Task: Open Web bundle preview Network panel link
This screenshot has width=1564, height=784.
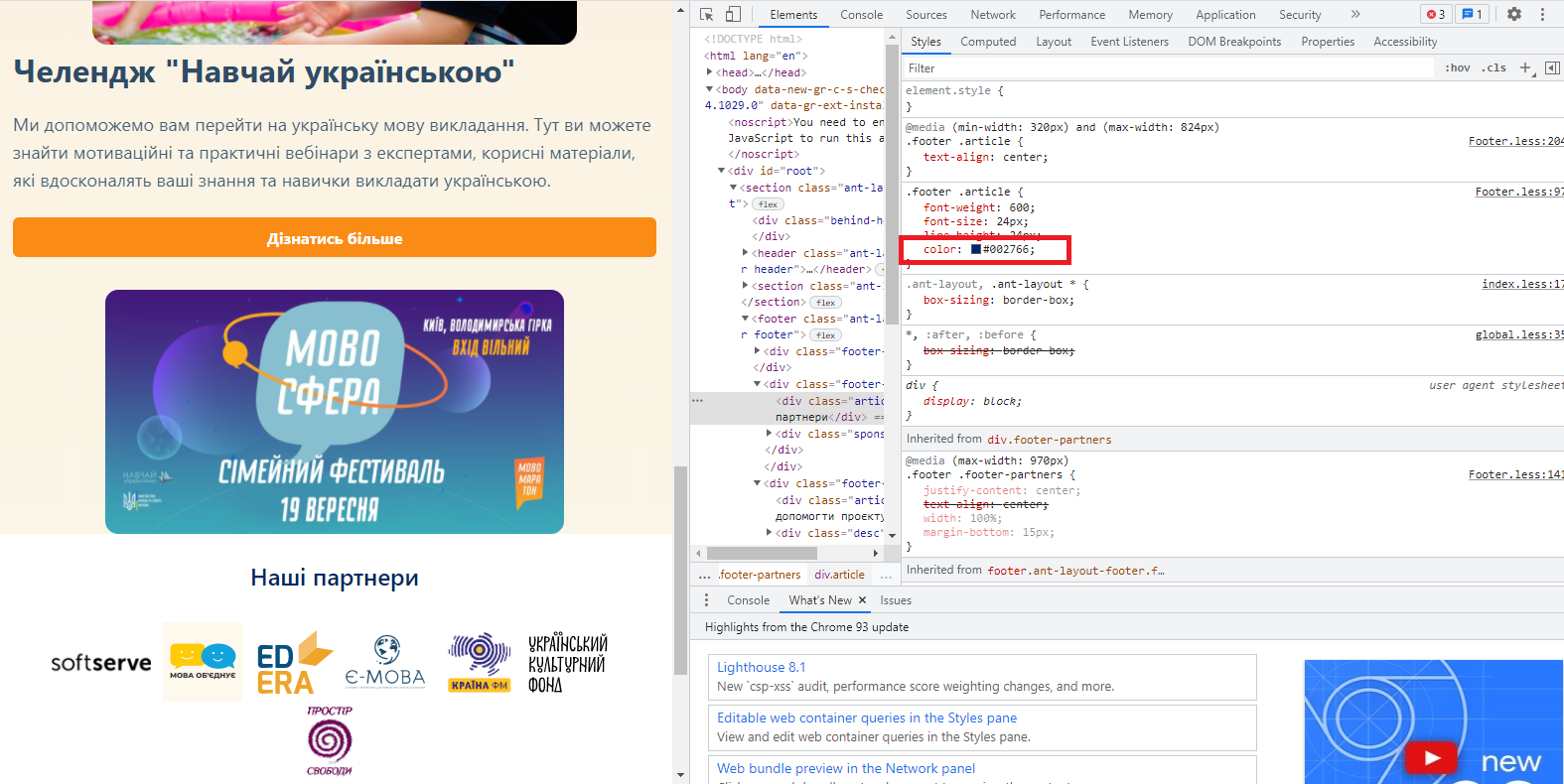Action: tap(846, 768)
